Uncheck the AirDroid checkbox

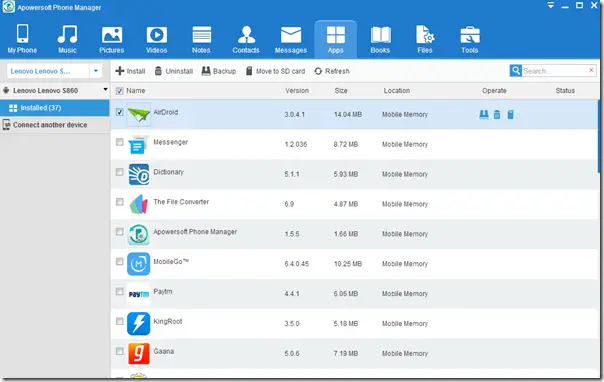119,112
